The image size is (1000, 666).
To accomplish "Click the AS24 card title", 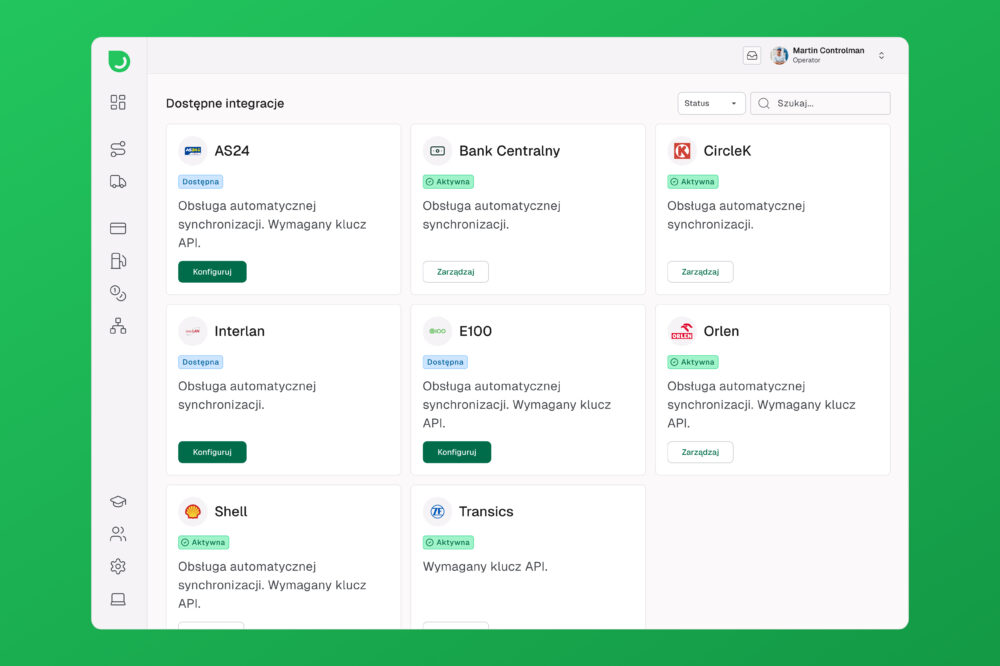I will point(232,151).
